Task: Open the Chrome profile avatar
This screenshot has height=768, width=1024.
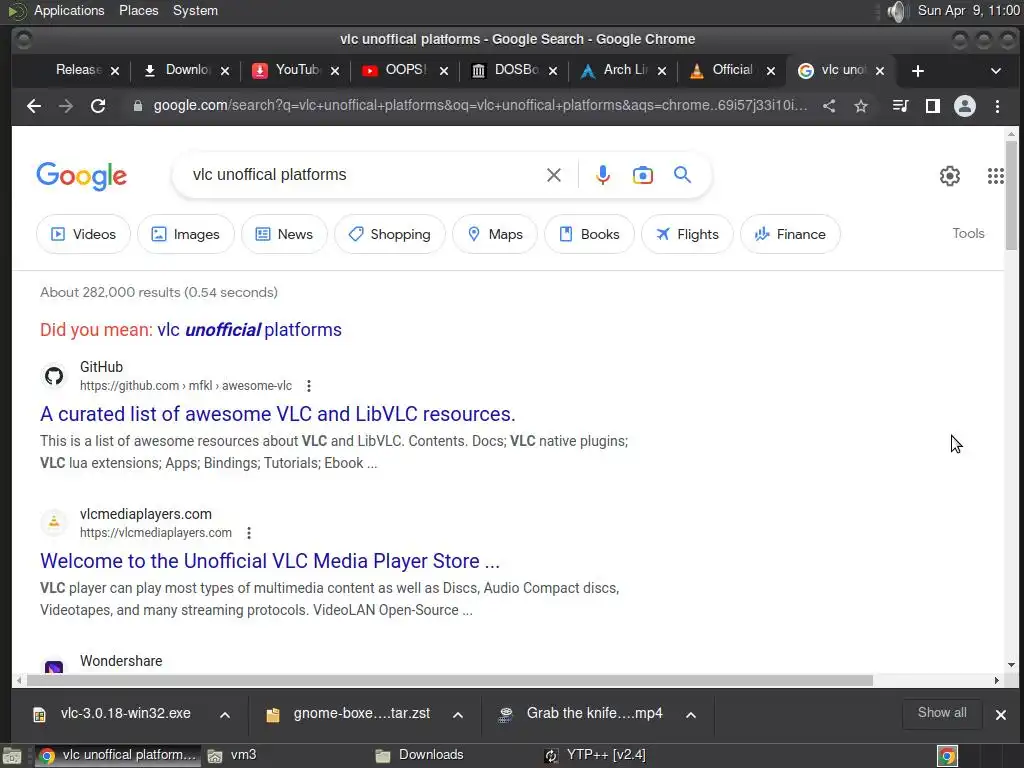Action: pos(965,106)
